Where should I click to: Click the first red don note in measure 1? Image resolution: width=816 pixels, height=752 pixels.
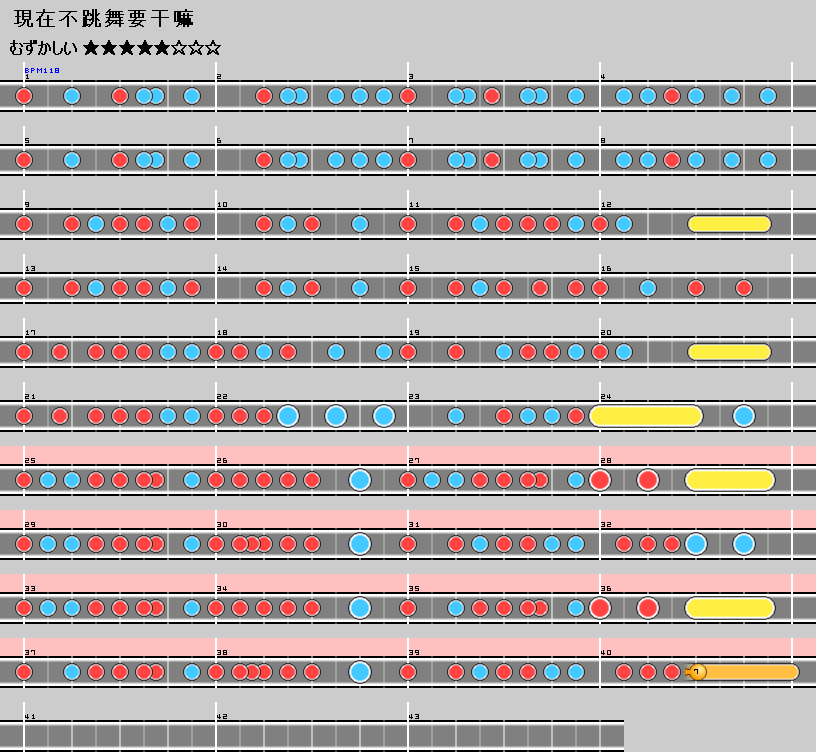[x=24, y=96]
